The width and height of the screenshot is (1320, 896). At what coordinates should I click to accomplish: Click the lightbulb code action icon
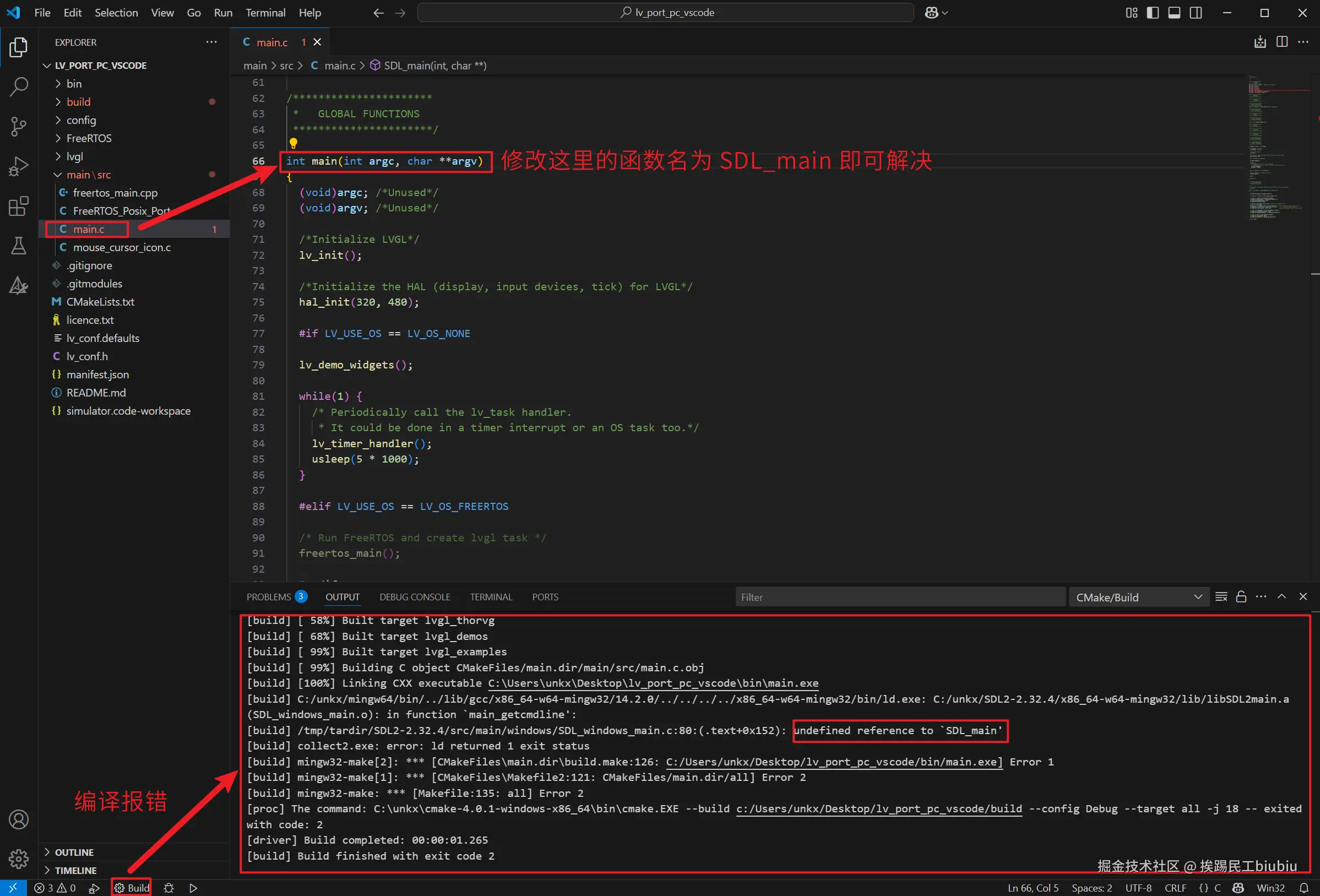[293, 143]
